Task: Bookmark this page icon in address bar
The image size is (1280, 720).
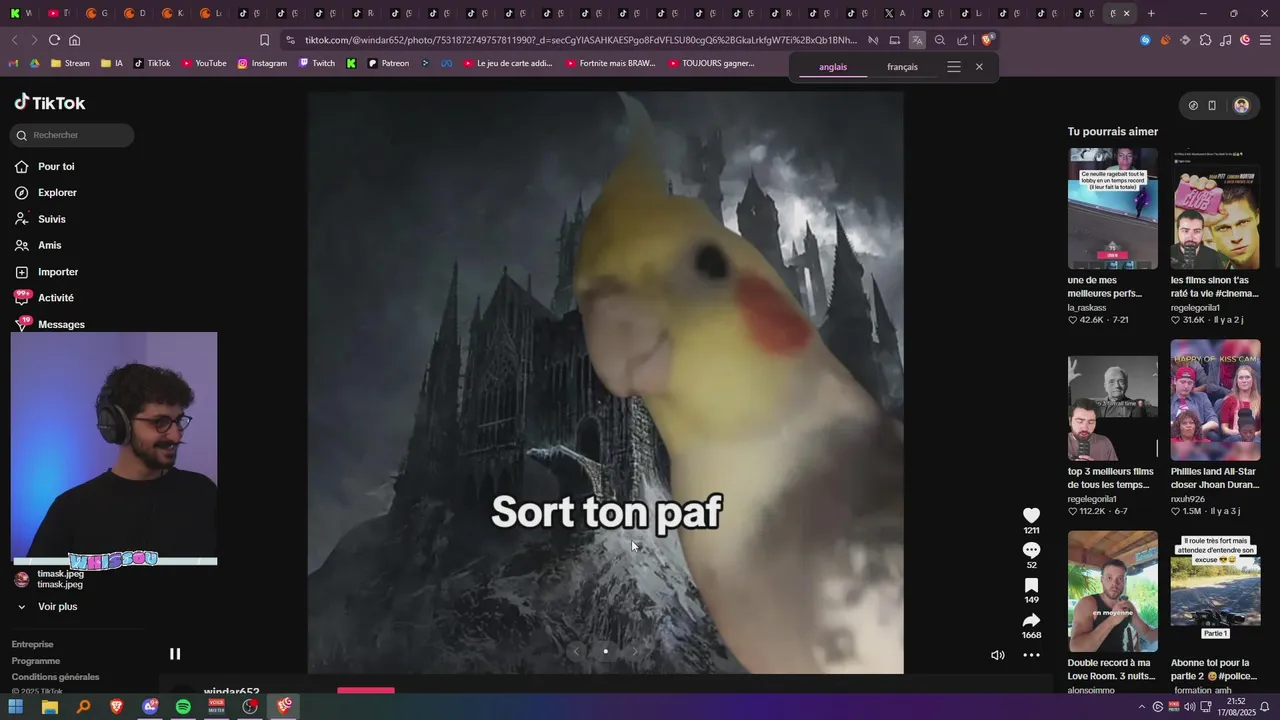Action: (x=265, y=40)
